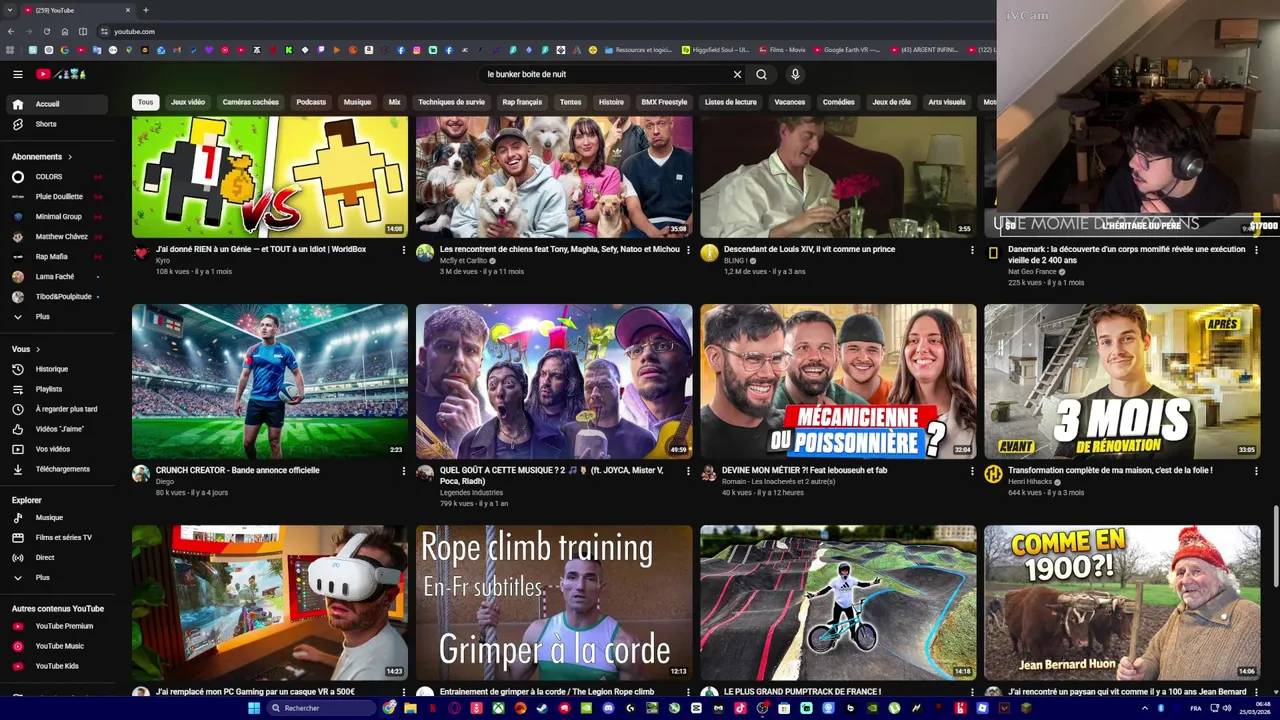This screenshot has width=1280, height=720.
Task: Open the video title 'Transformation complète de ma maison'
Action: coord(1110,470)
